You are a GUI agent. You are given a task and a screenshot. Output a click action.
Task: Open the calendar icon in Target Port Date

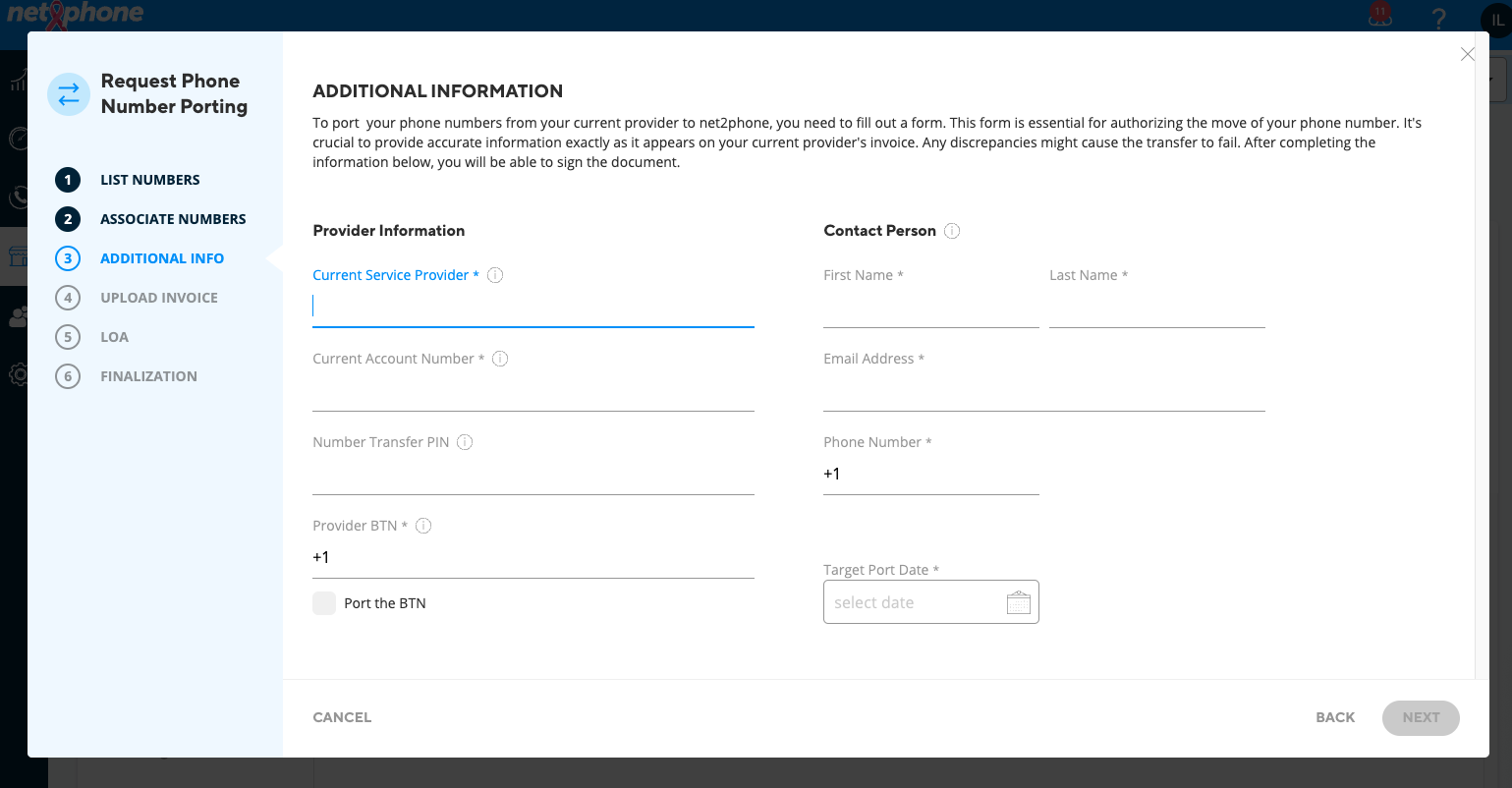(1018, 602)
